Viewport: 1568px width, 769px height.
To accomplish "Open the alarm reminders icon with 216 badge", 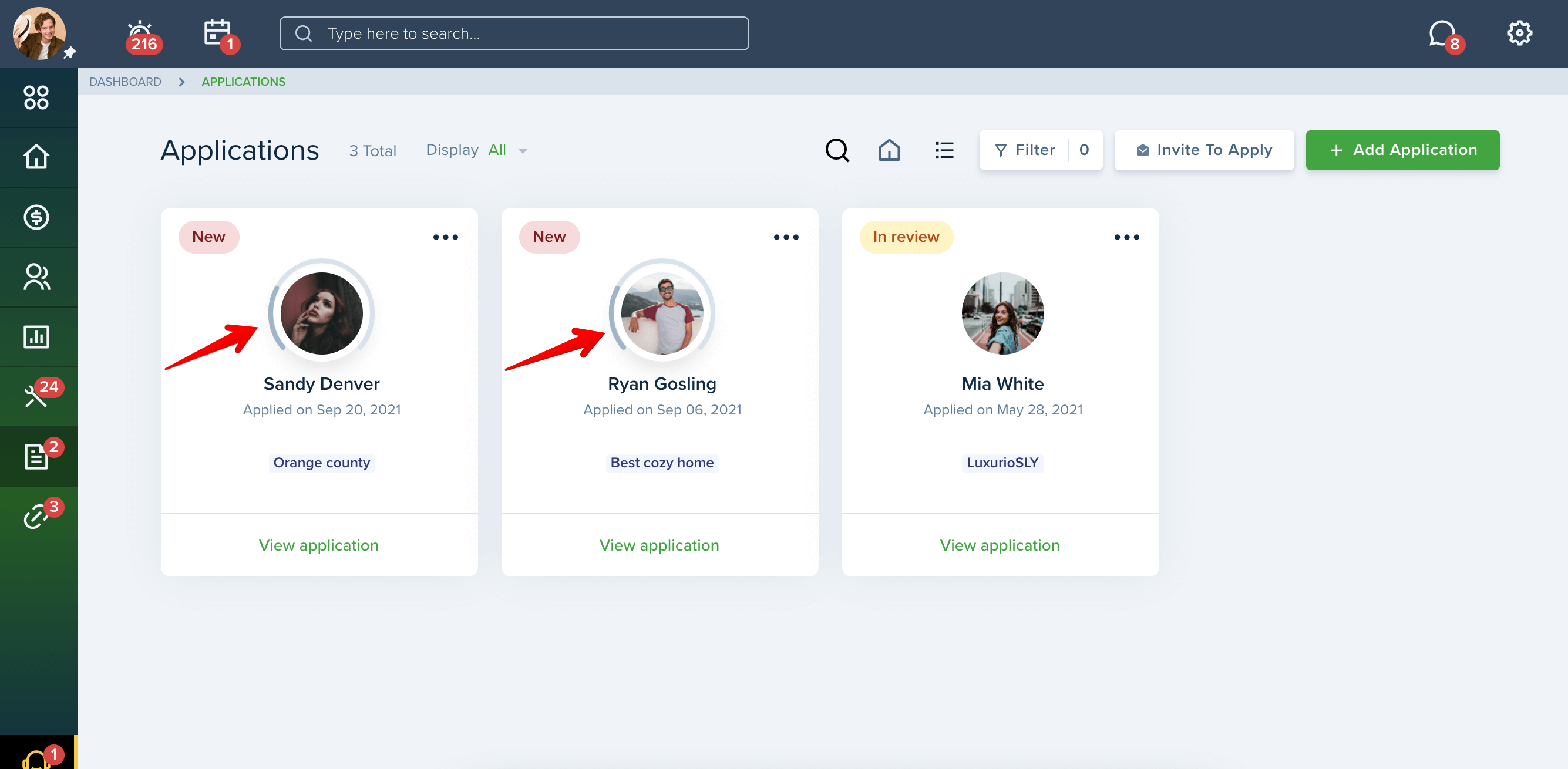I will coord(143,36).
